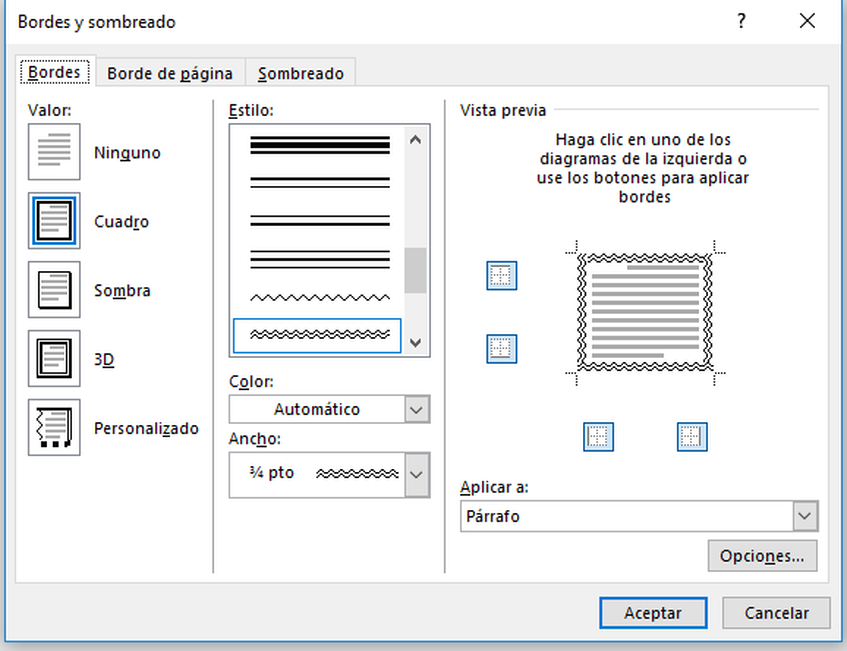Select the single wavy line style
Screen dimensions: 847x651
319,298
